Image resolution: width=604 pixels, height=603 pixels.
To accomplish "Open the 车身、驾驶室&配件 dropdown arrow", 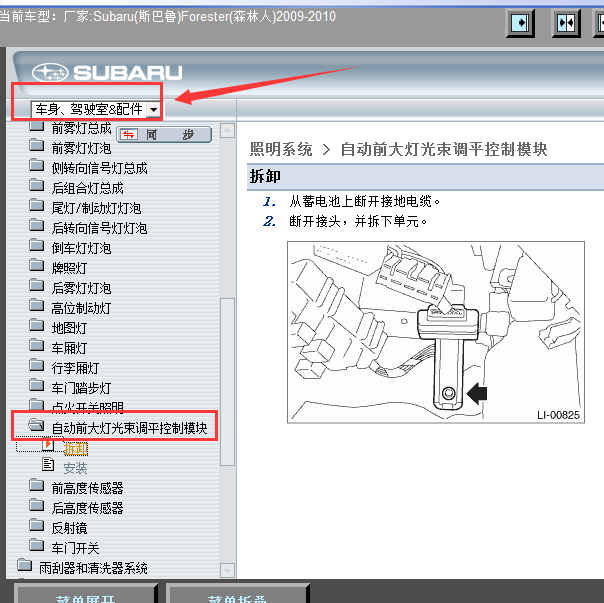I will click(154, 110).
